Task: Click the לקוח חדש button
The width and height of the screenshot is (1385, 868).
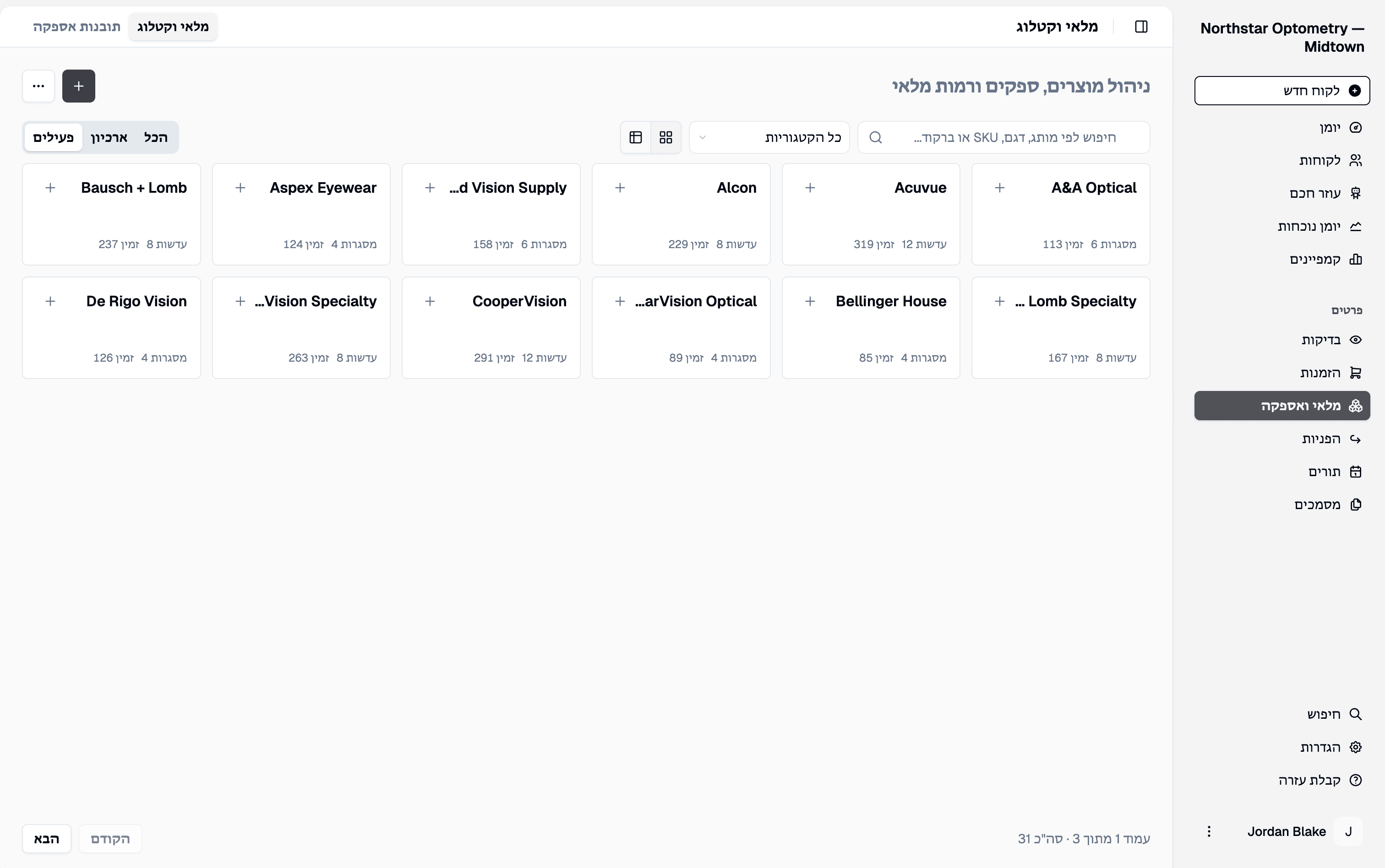Action: point(1282,91)
